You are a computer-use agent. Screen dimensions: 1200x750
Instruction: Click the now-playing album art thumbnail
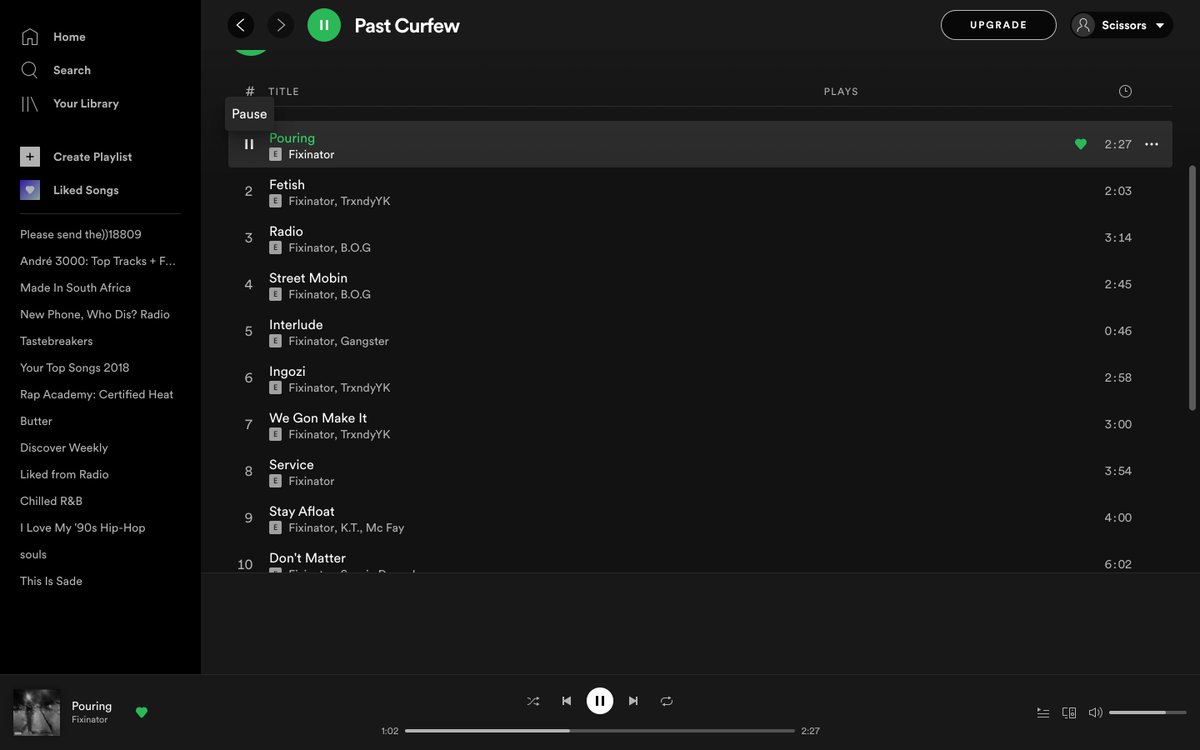[x=36, y=712]
